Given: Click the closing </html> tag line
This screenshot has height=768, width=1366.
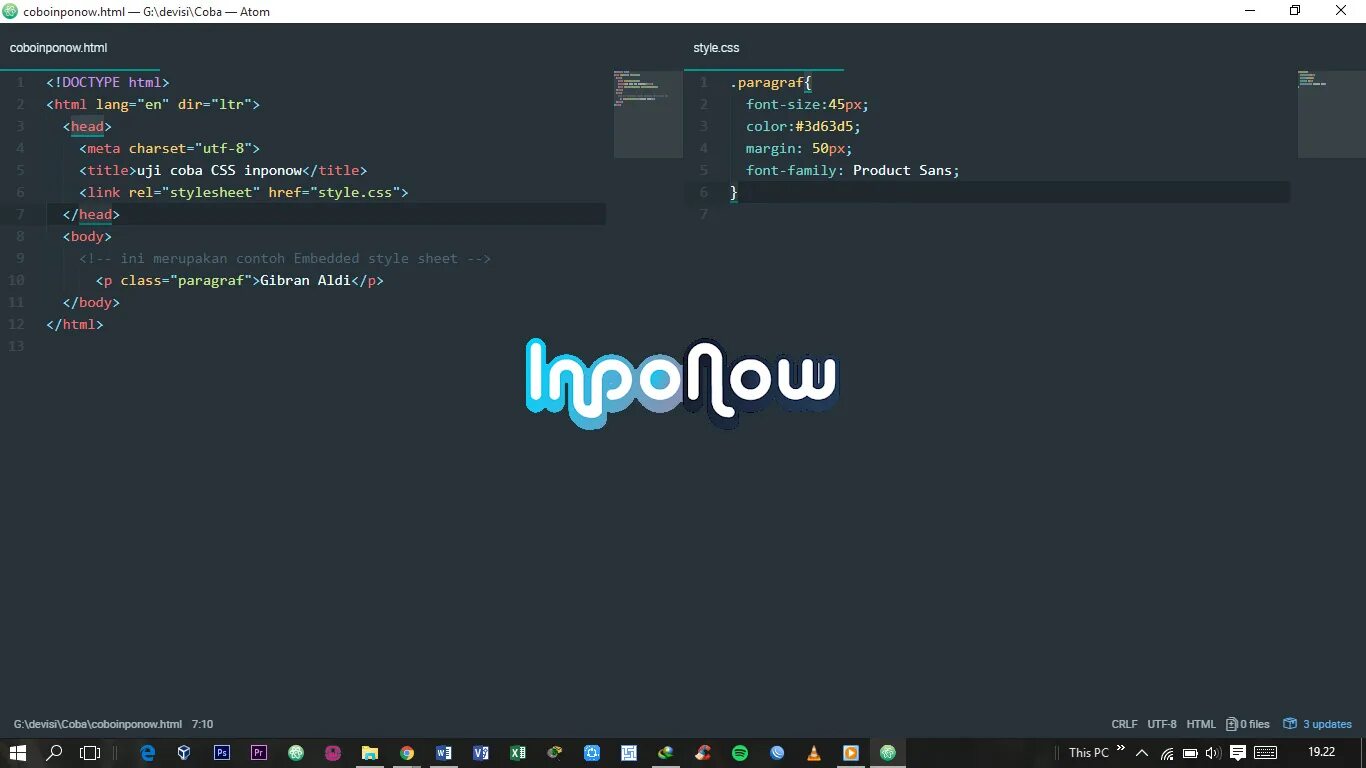Looking at the screenshot, I should tap(75, 324).
